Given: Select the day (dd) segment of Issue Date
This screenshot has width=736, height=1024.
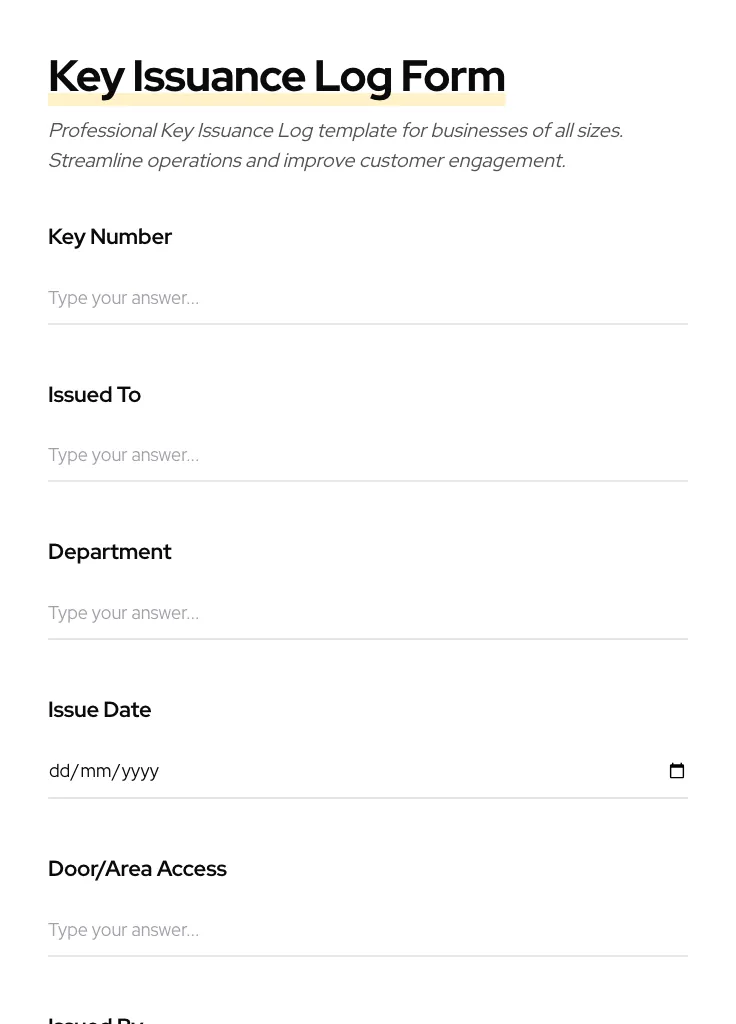Looking at the screenshot, I should (x=59, y=771).
